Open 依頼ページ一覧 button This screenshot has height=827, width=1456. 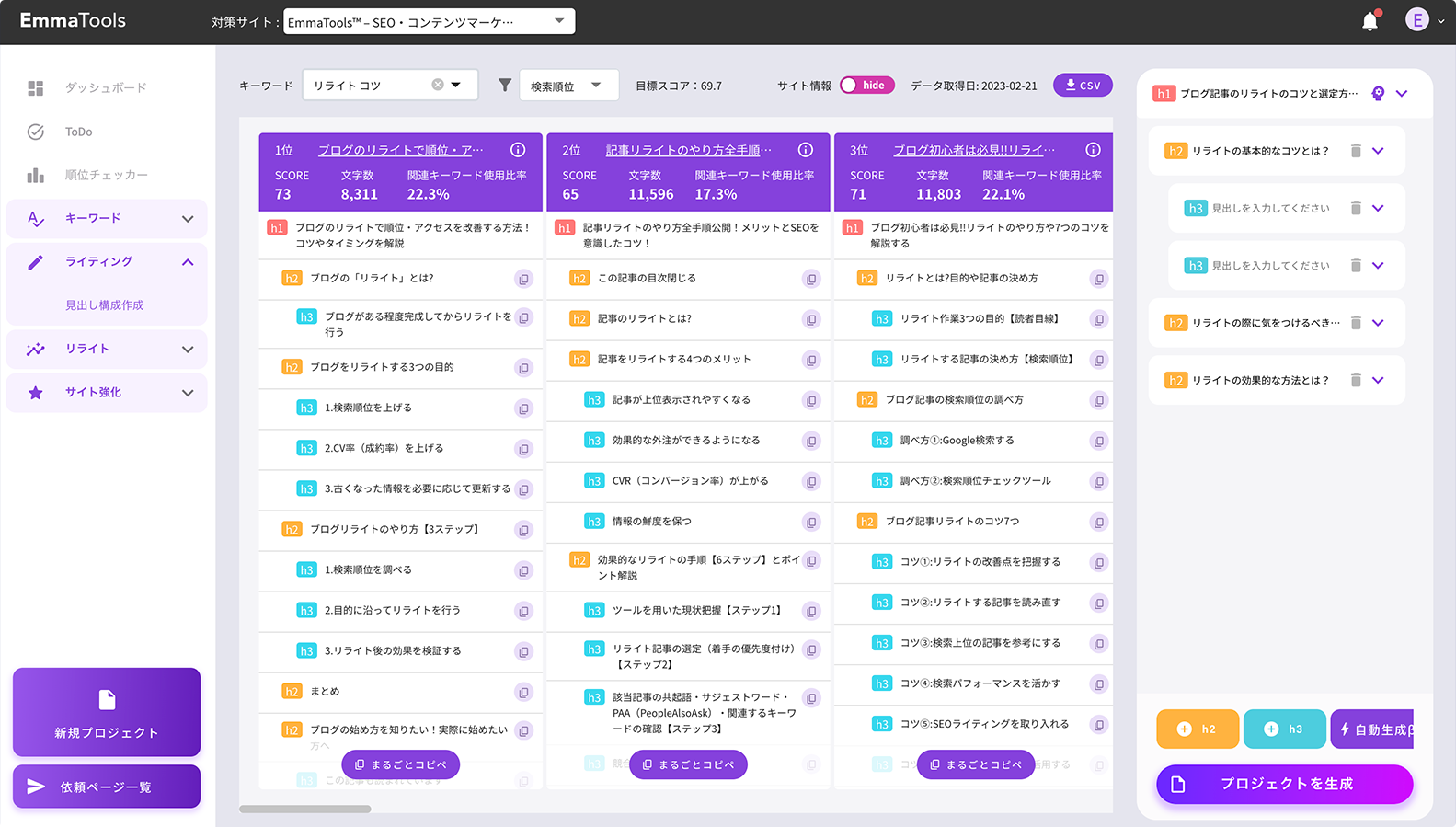click(107, 787)
